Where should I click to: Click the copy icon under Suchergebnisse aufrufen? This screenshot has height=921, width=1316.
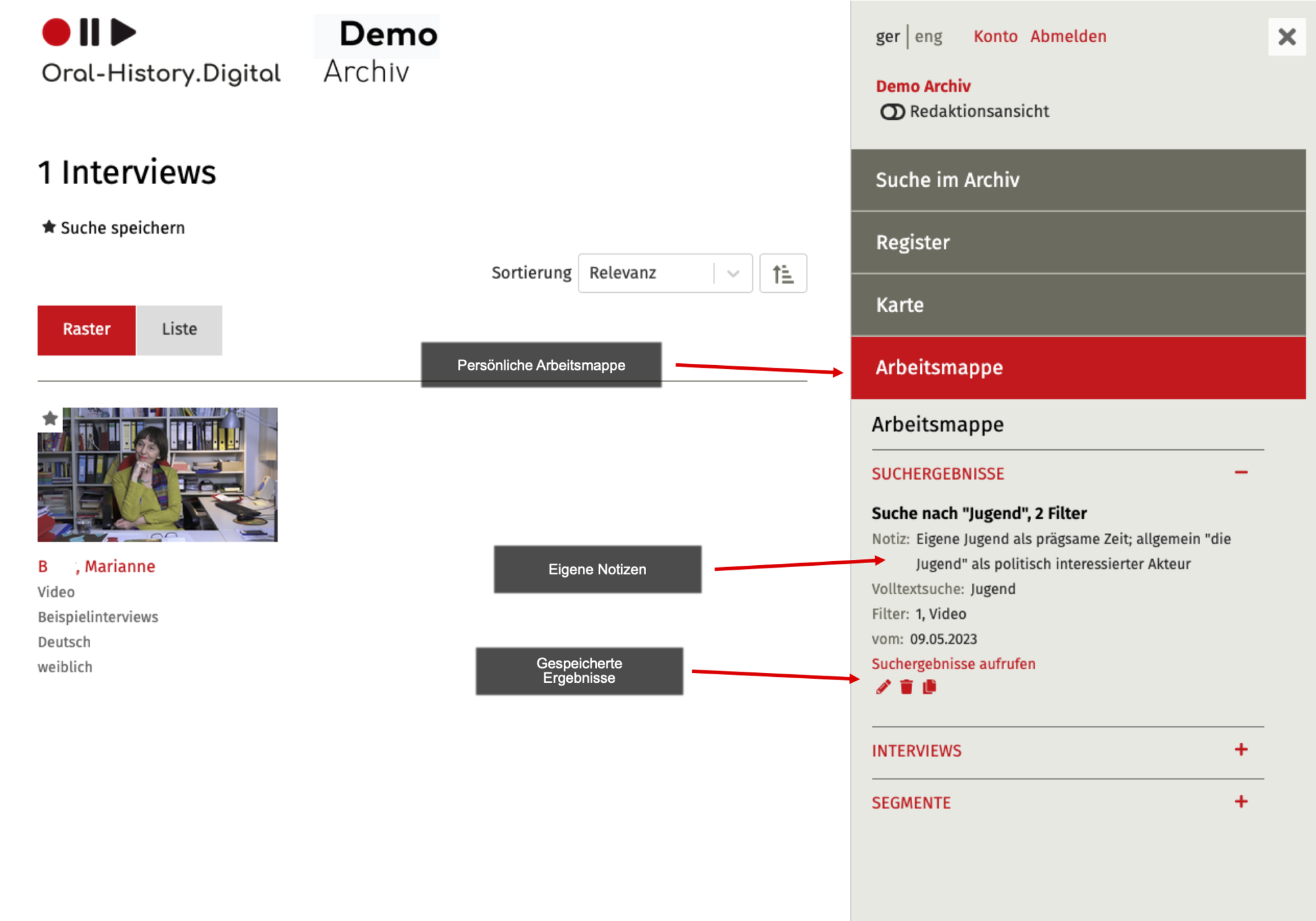coord(929,687)
